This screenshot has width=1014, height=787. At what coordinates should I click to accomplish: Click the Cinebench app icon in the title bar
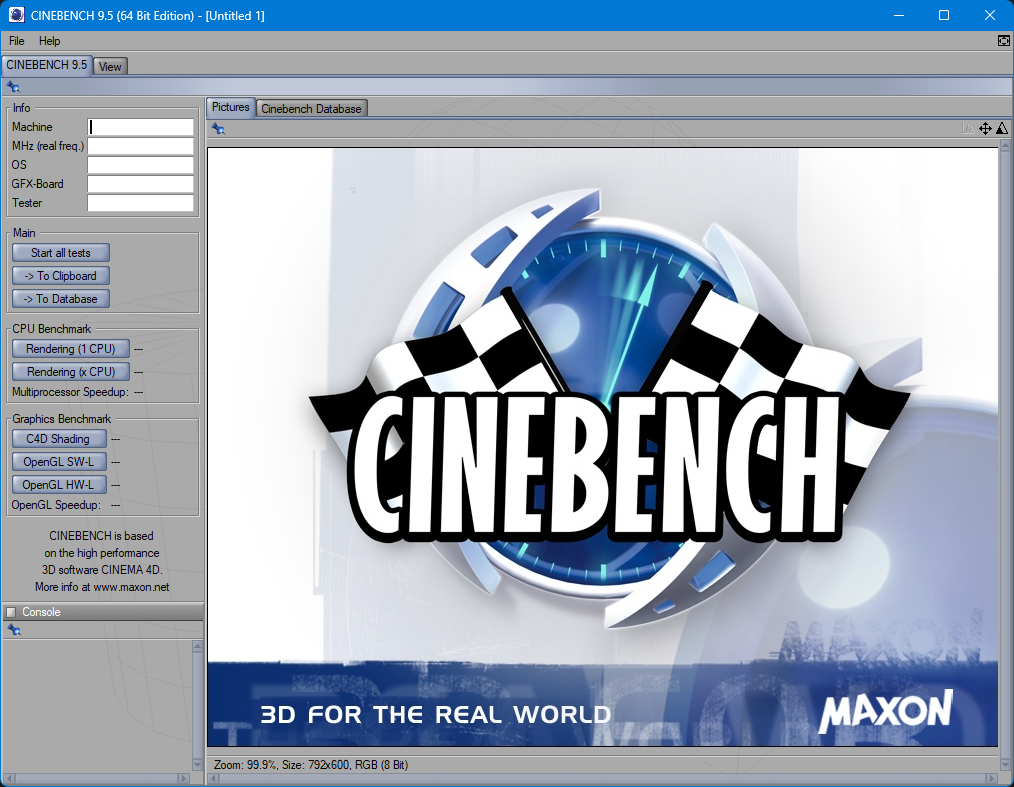click(16, 15)
